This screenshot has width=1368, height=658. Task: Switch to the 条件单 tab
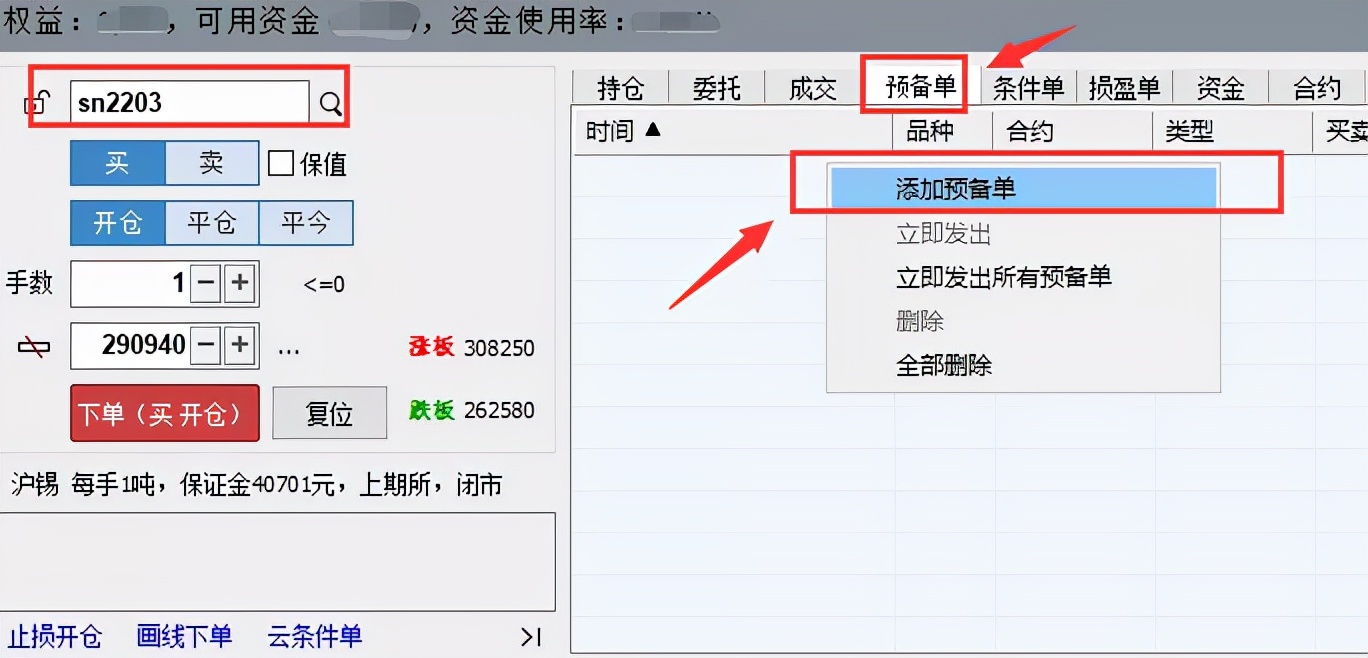click(x=1028, y=88)
